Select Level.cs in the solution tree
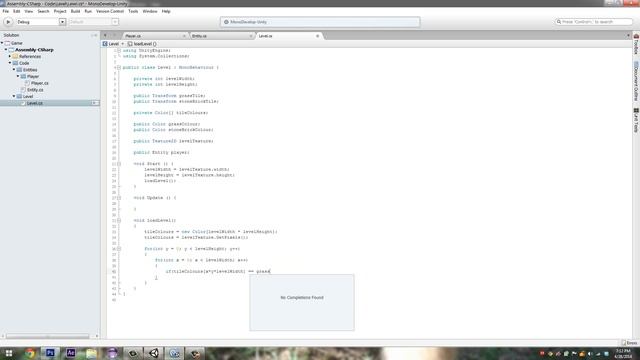 coord(35,103)
